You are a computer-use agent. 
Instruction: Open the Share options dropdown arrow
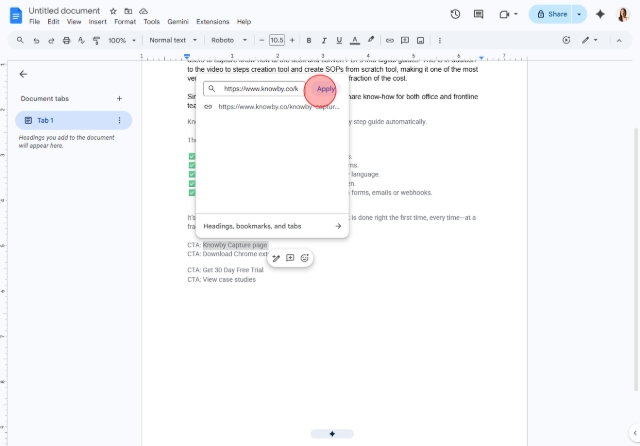click(579, 14)
